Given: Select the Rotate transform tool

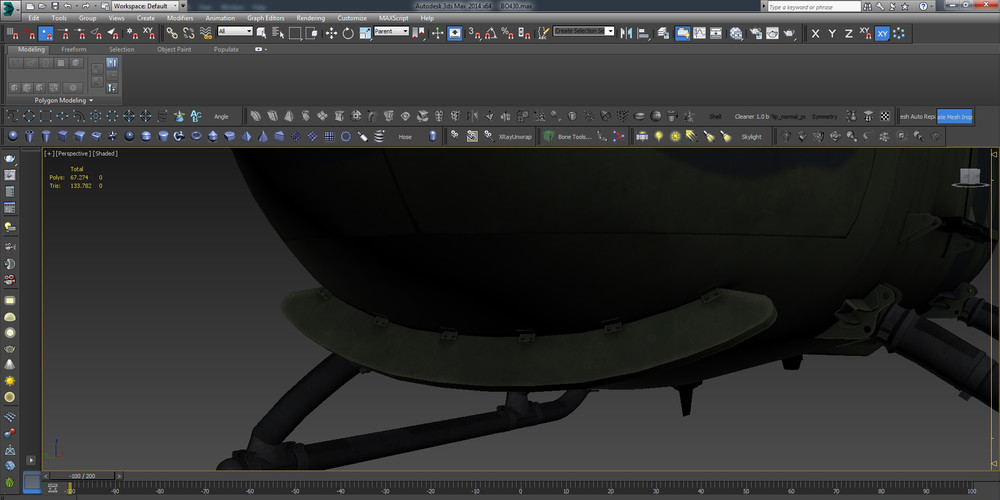Looking at the screenshot, I should (x=347, y=33).
